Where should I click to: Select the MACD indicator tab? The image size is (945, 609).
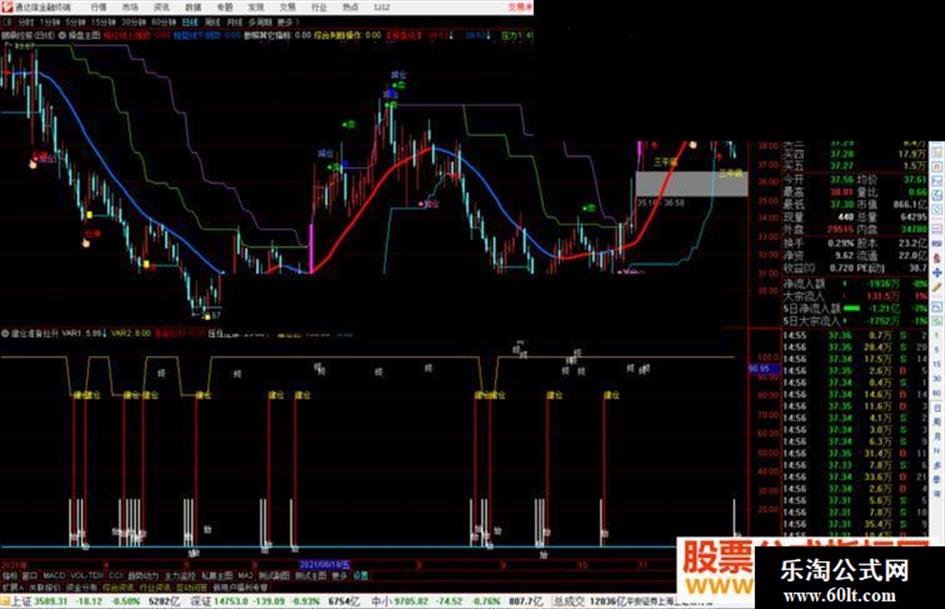pos(54,576)
